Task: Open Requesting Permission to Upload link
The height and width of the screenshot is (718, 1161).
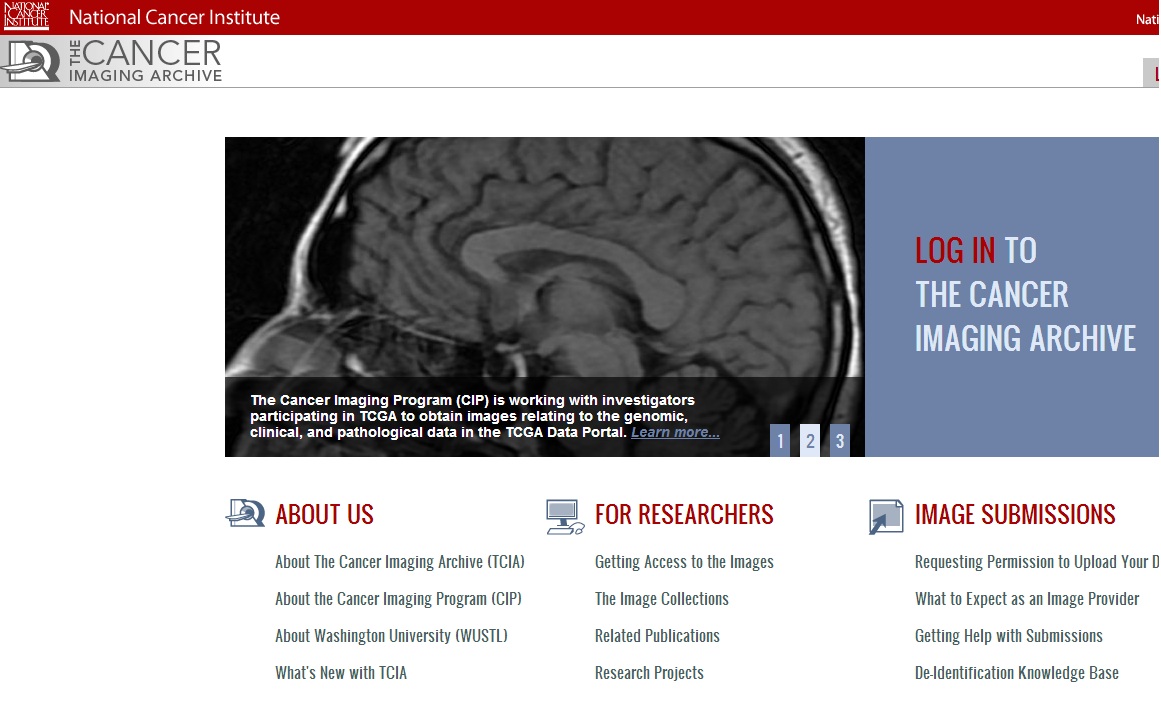Action: coord(1037,562)
